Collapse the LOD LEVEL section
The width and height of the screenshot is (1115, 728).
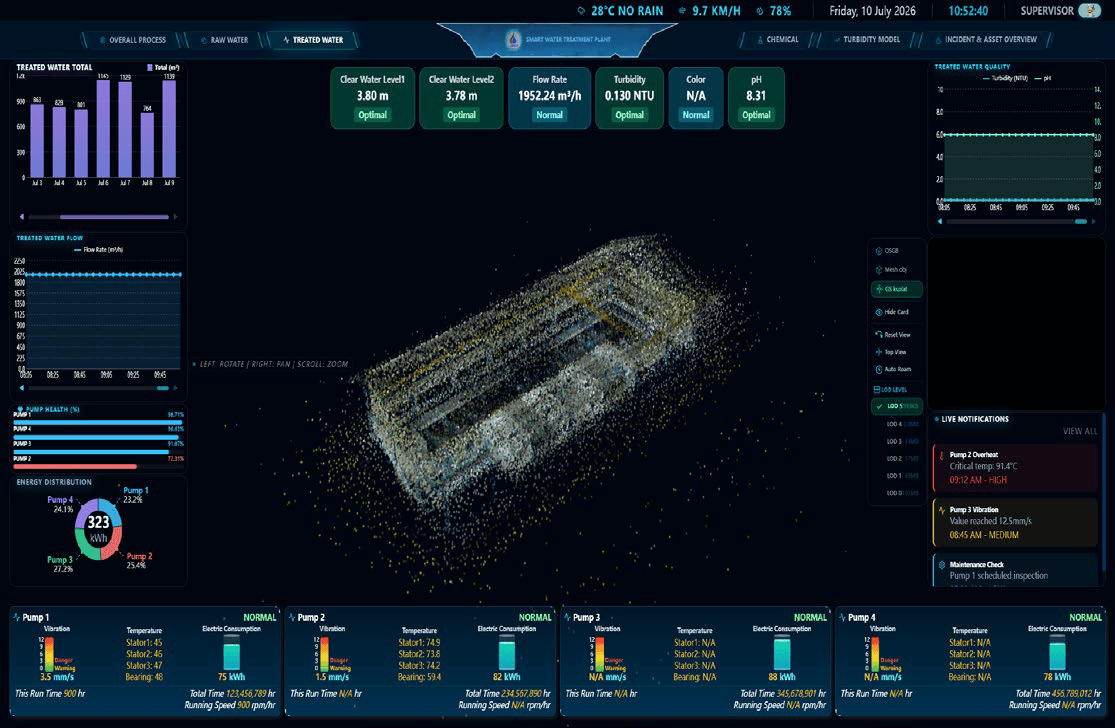[x=890, y=390]
